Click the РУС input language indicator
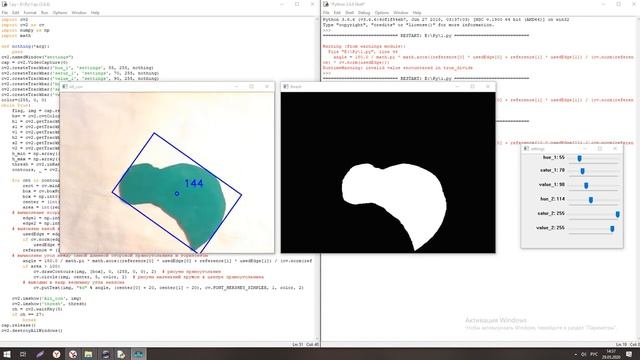640x360 pixels. click(x=594, y=354)
